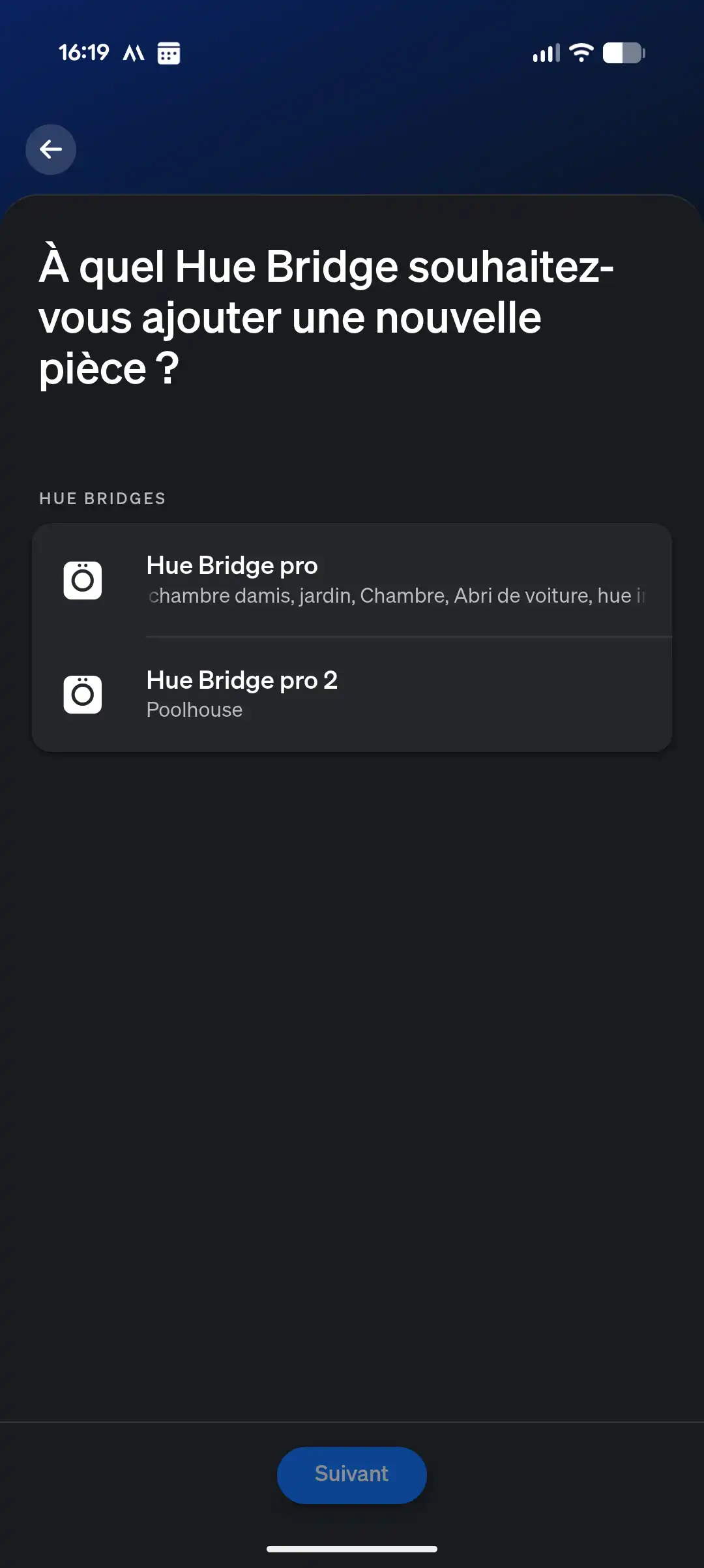Tap the home indicator bar
The width and height of the screenshot is (704, 1568).
coord(352,1549)
